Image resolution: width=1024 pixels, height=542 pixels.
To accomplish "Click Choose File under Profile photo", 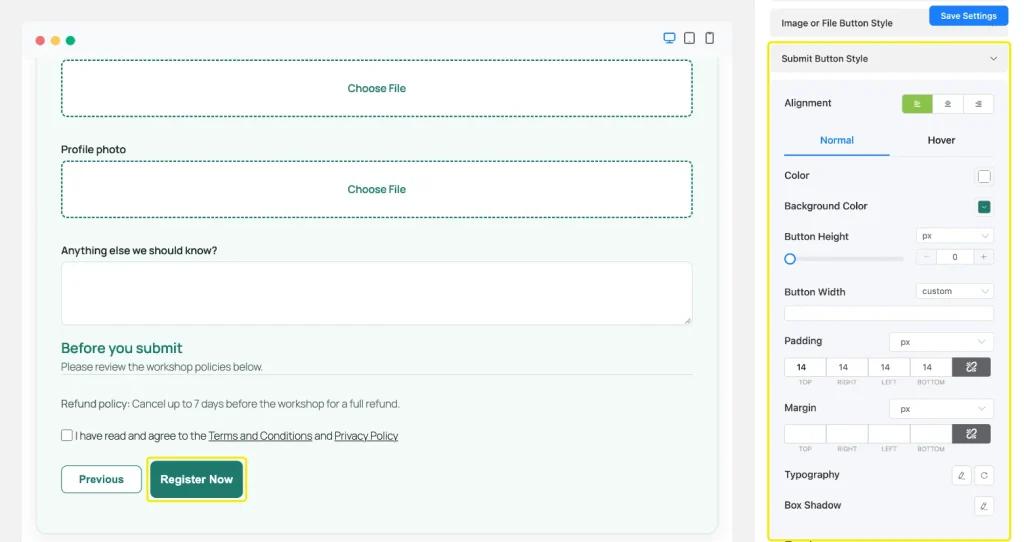I will pos(377,189).
